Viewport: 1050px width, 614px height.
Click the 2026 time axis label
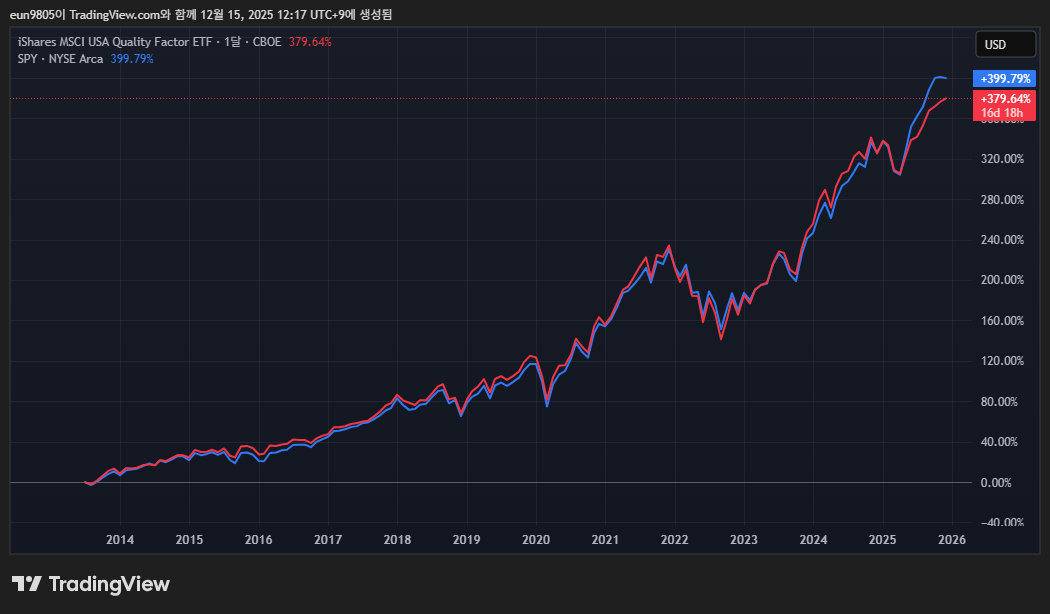click(952, 540)
